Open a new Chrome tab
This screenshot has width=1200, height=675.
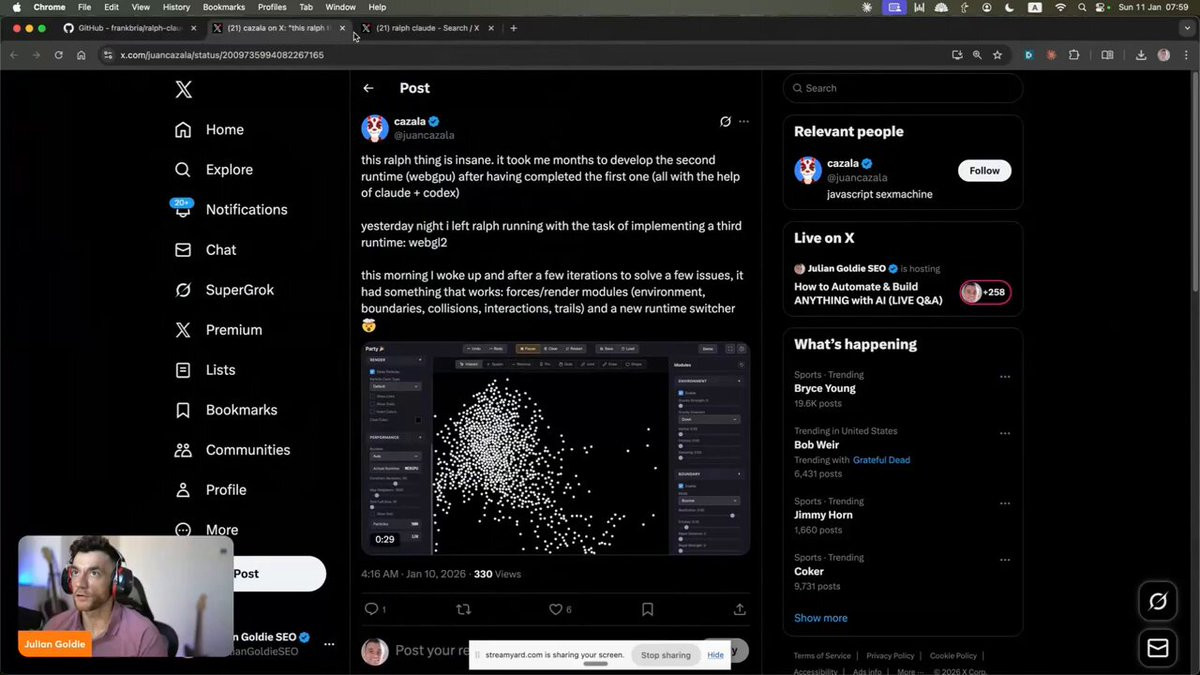coord(513,28)
